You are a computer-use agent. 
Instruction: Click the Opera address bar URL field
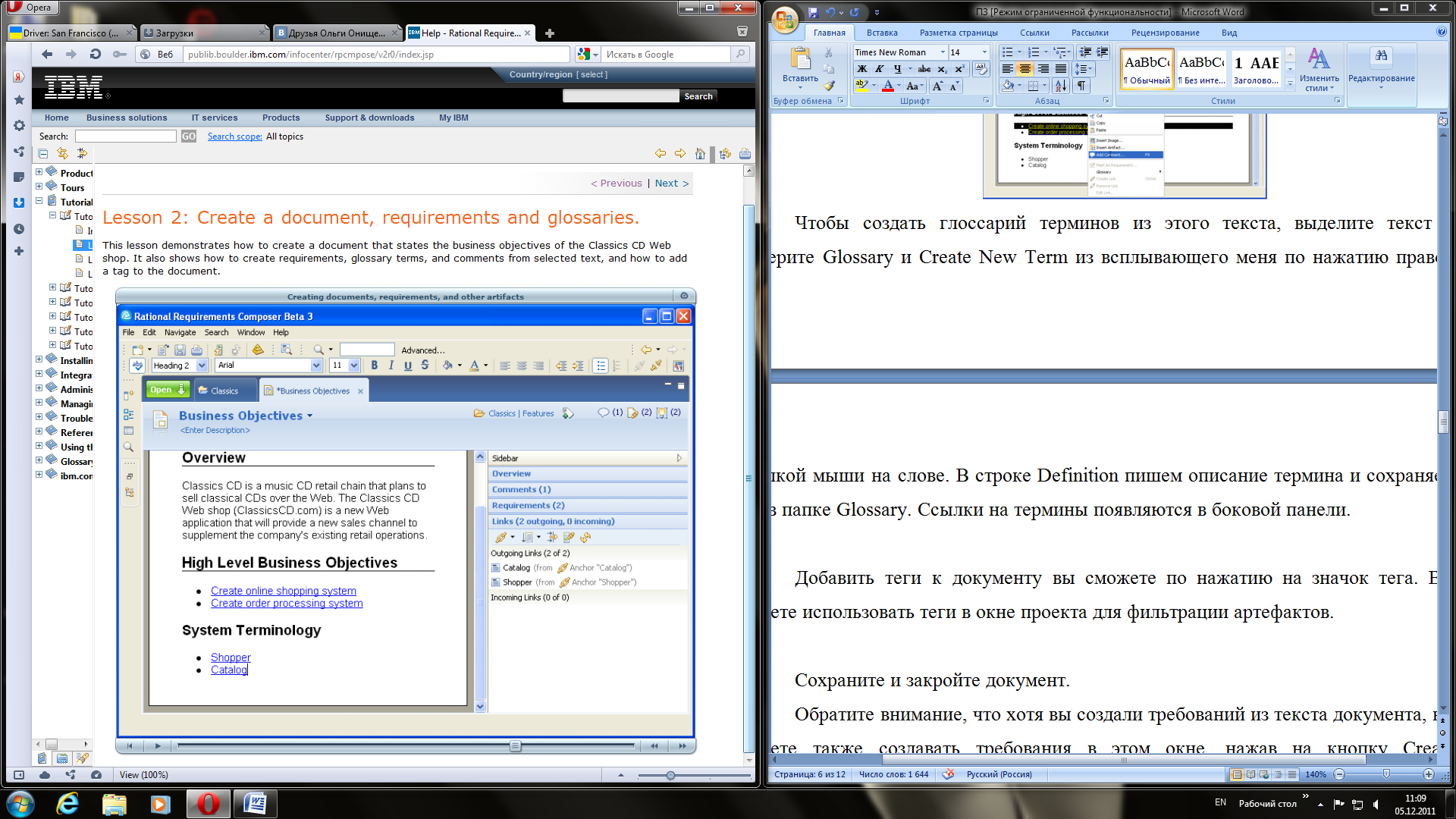377,54
